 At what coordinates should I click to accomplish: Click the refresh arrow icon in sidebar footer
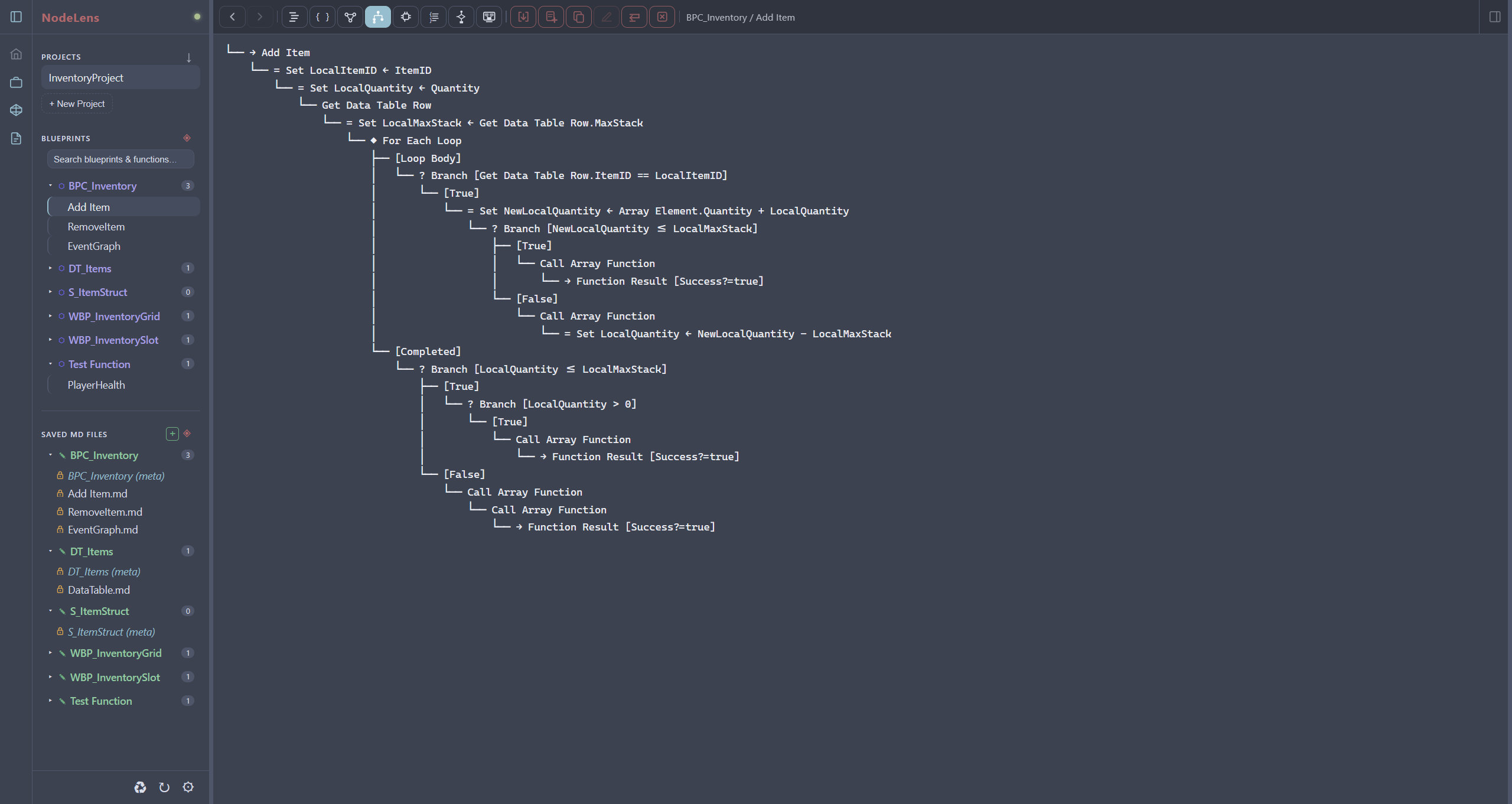pos(164,787)
